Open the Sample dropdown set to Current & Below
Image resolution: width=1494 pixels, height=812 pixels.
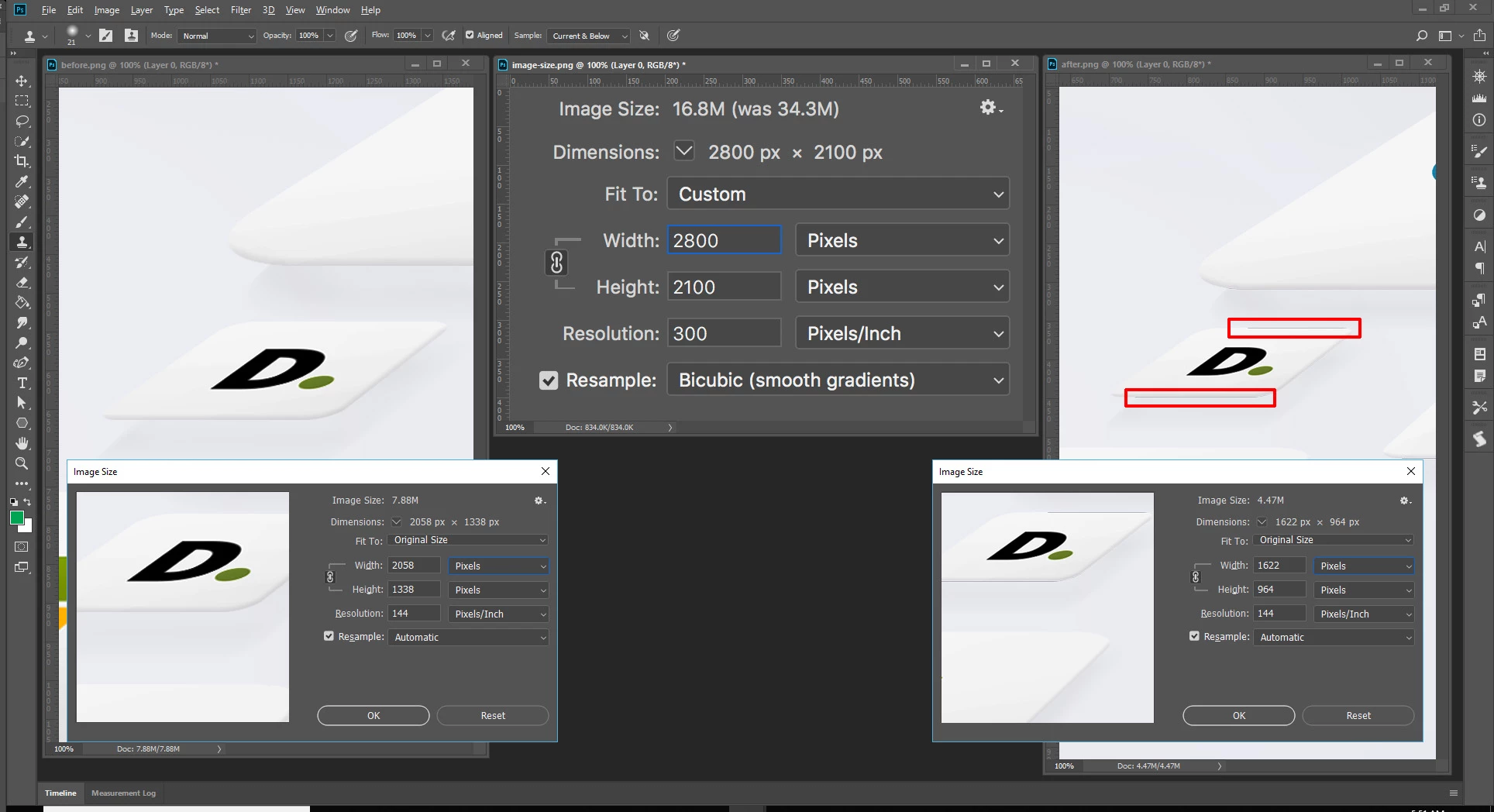pyautogui.click(x=589, y=36)
